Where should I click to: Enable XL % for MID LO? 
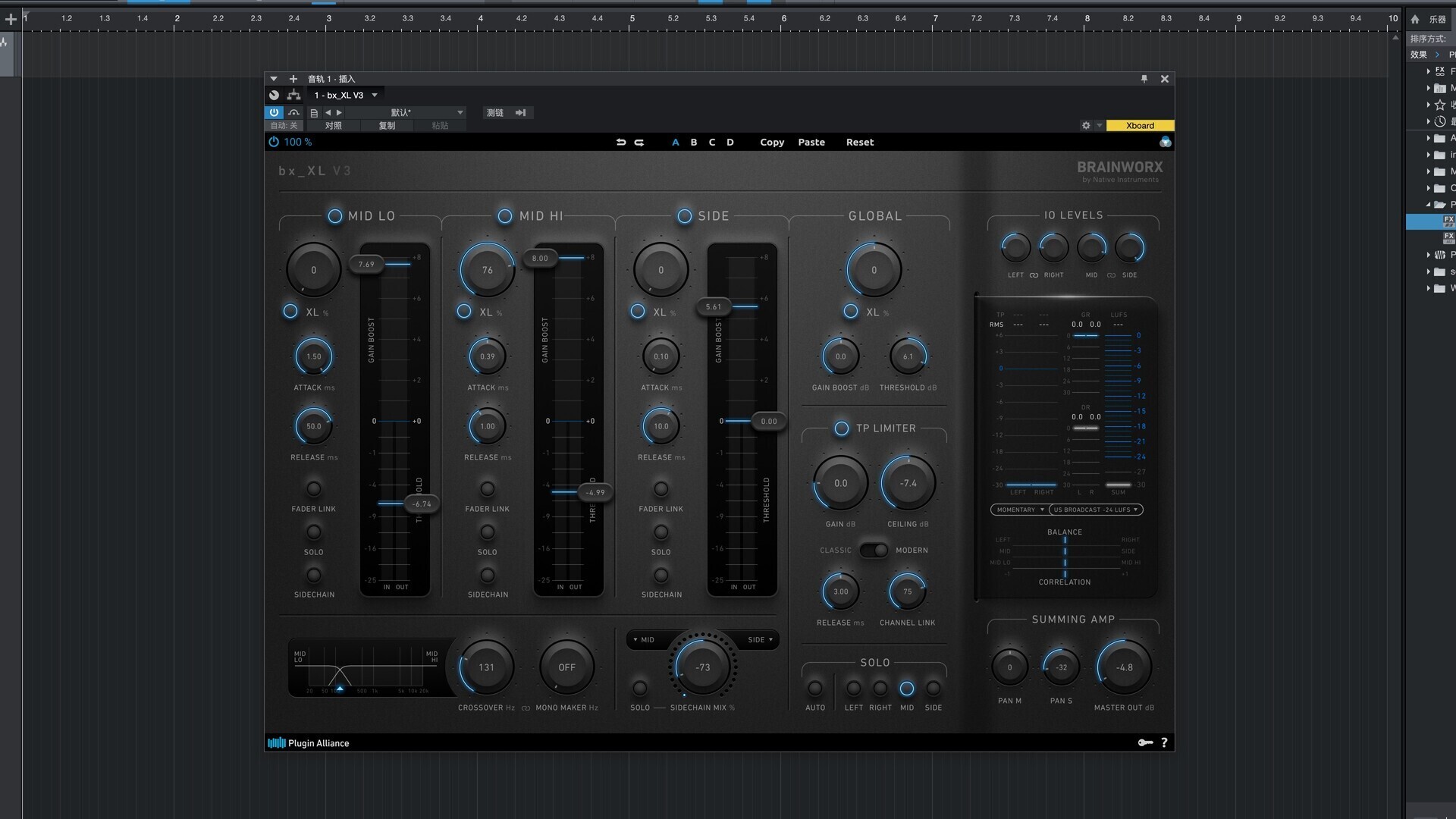tap(290, 311)
